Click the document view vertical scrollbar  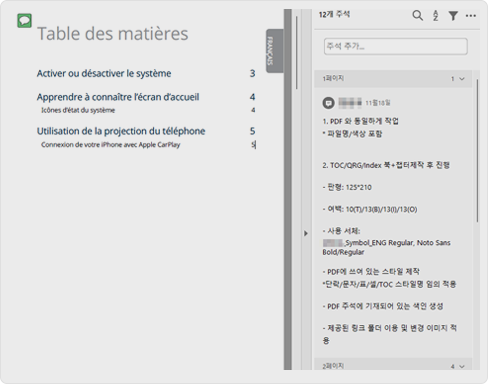(x=296, y=53)
